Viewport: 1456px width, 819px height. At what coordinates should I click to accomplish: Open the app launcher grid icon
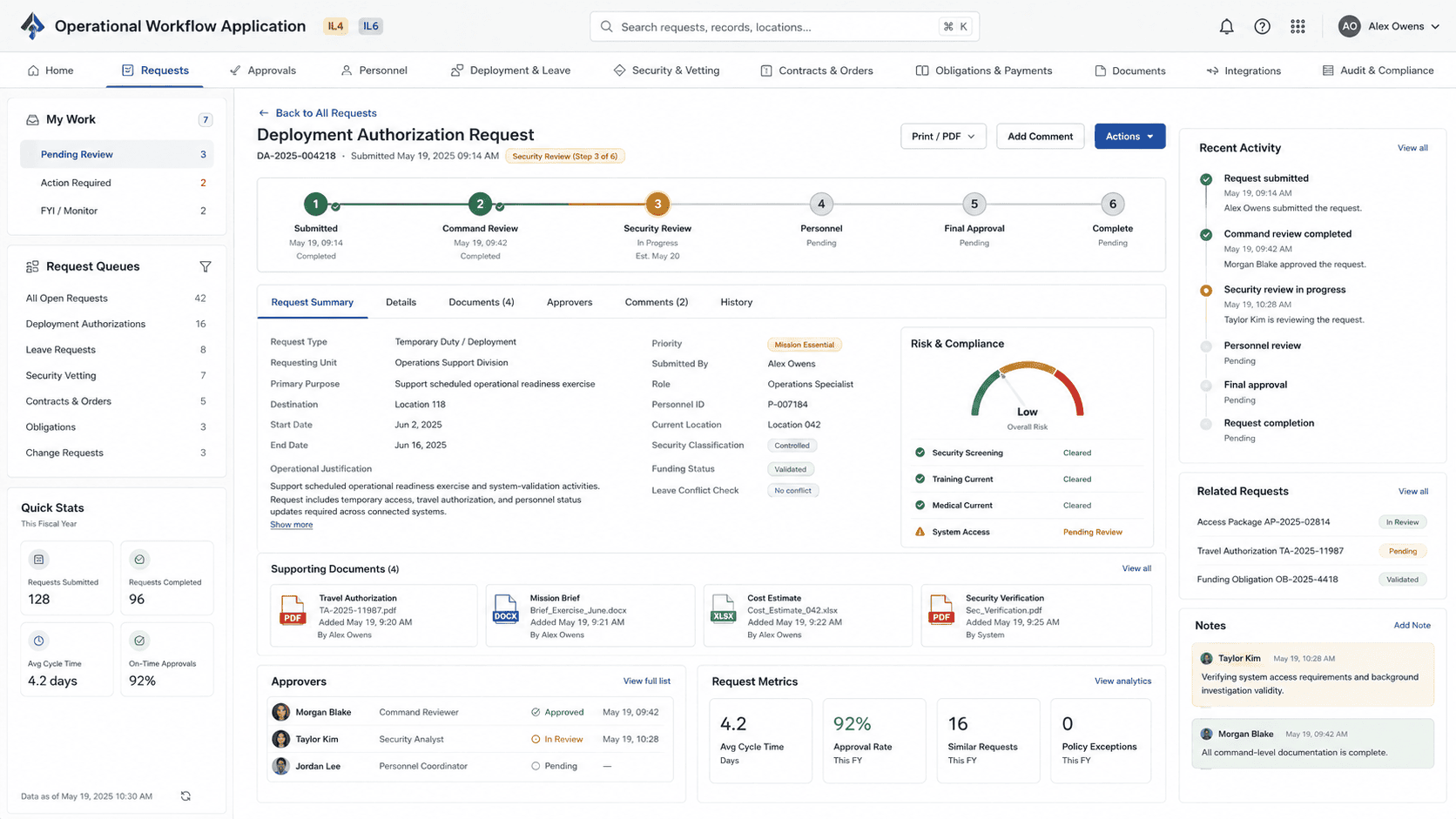tap(1298, 27)
